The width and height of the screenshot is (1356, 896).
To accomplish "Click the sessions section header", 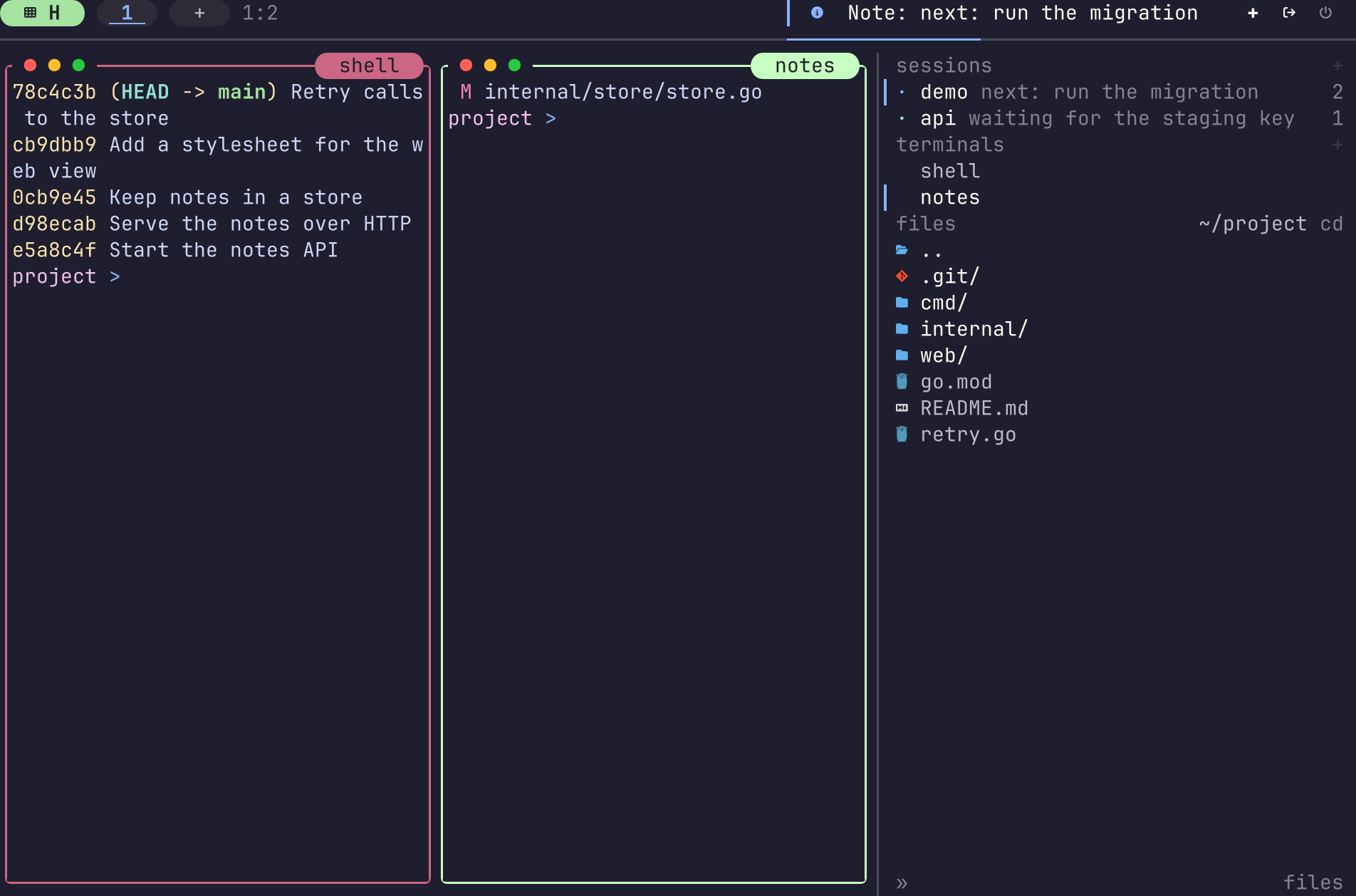I will point(944,66).
